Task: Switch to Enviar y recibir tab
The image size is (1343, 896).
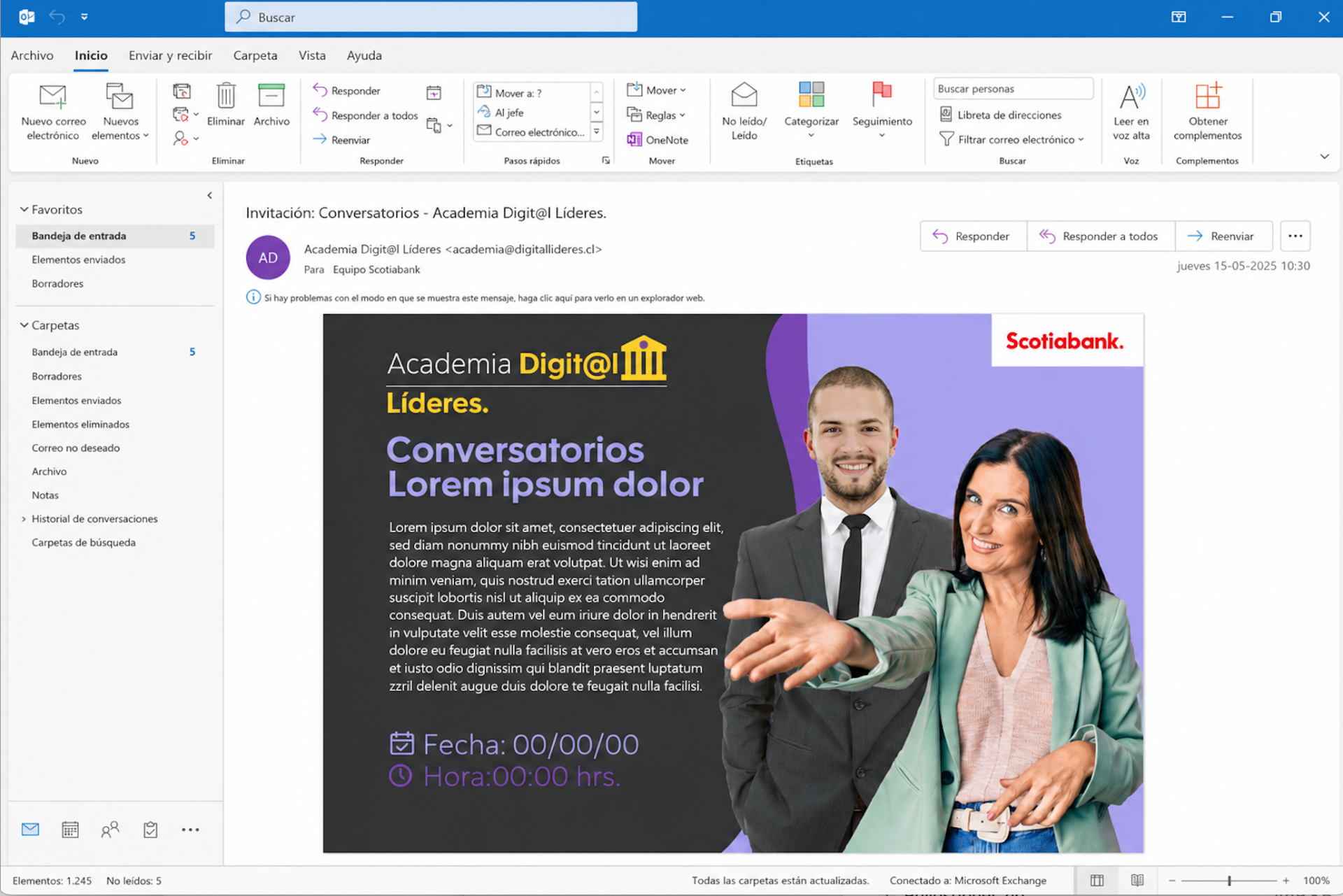Action: coord(170,55)
